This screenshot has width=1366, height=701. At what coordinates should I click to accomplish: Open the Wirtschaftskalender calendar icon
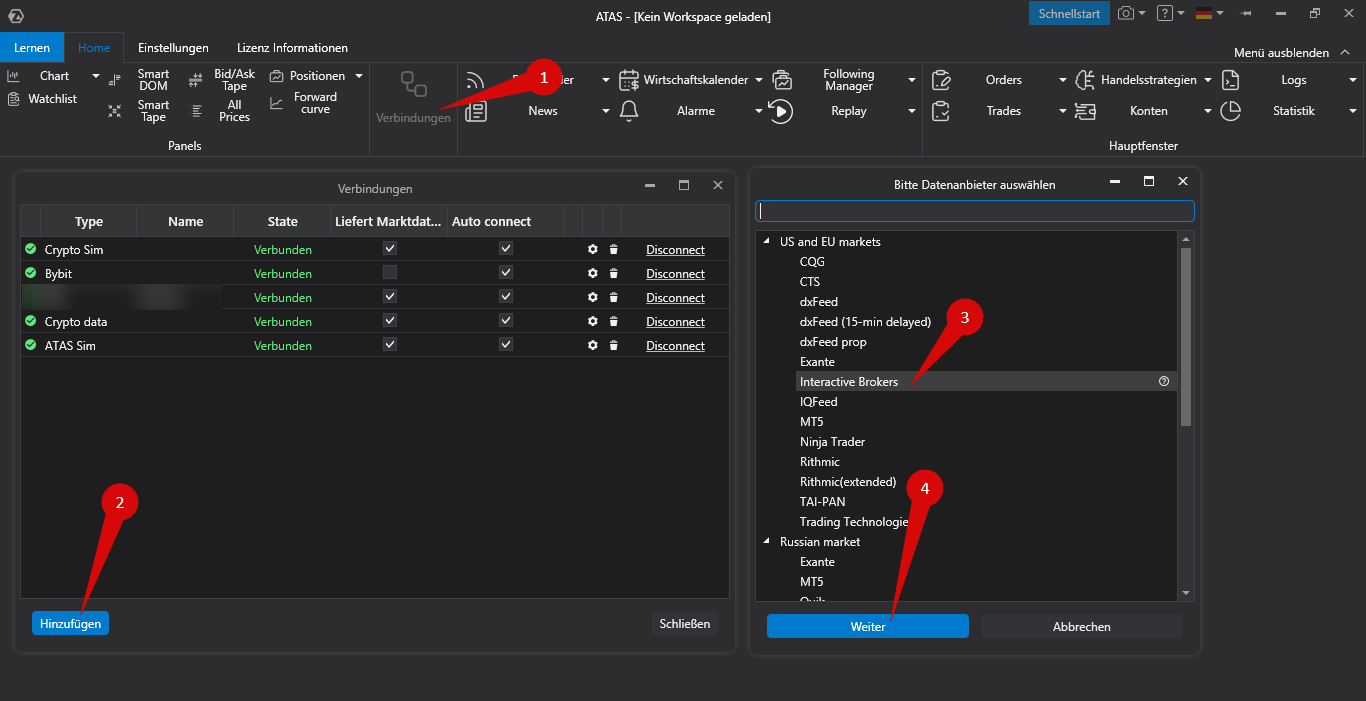(x=629, y=80)
